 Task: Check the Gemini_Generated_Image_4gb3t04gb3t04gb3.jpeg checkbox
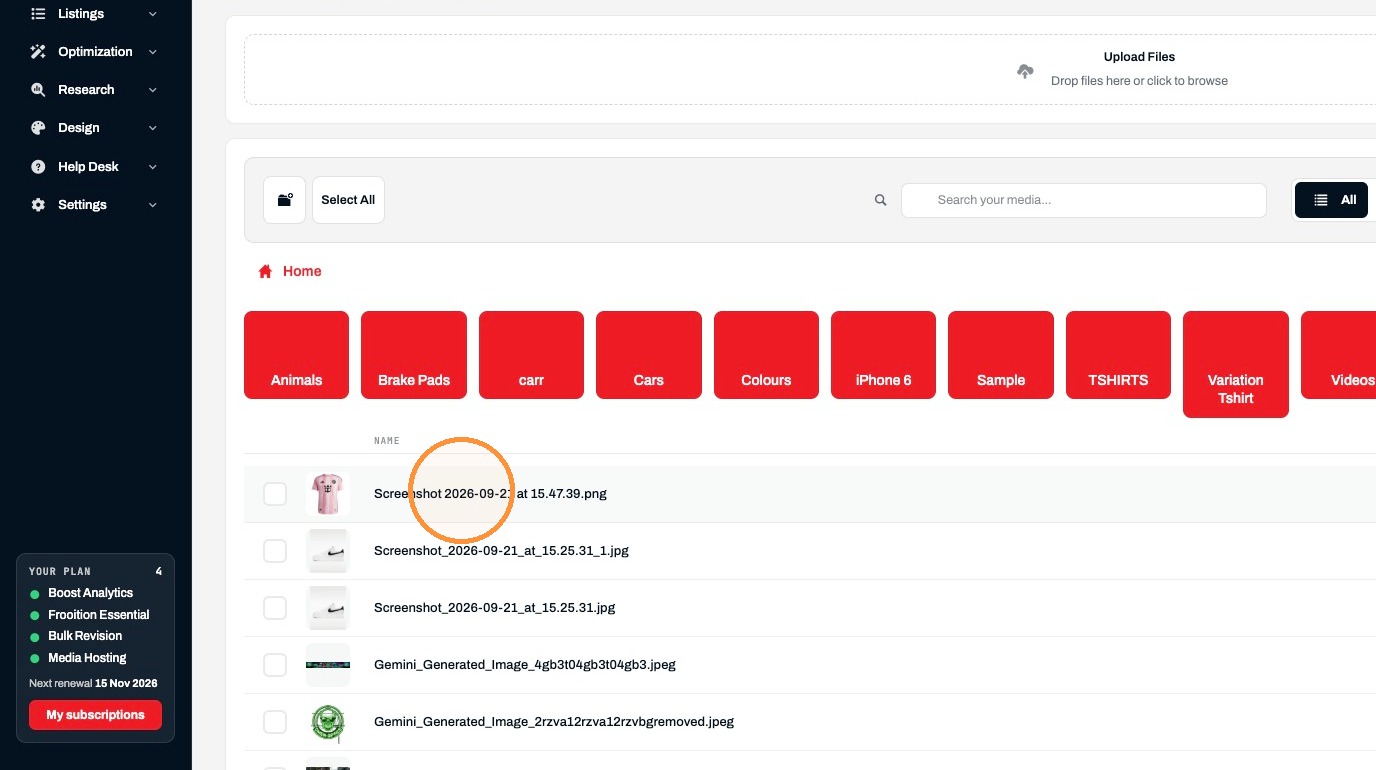point(275,665)
